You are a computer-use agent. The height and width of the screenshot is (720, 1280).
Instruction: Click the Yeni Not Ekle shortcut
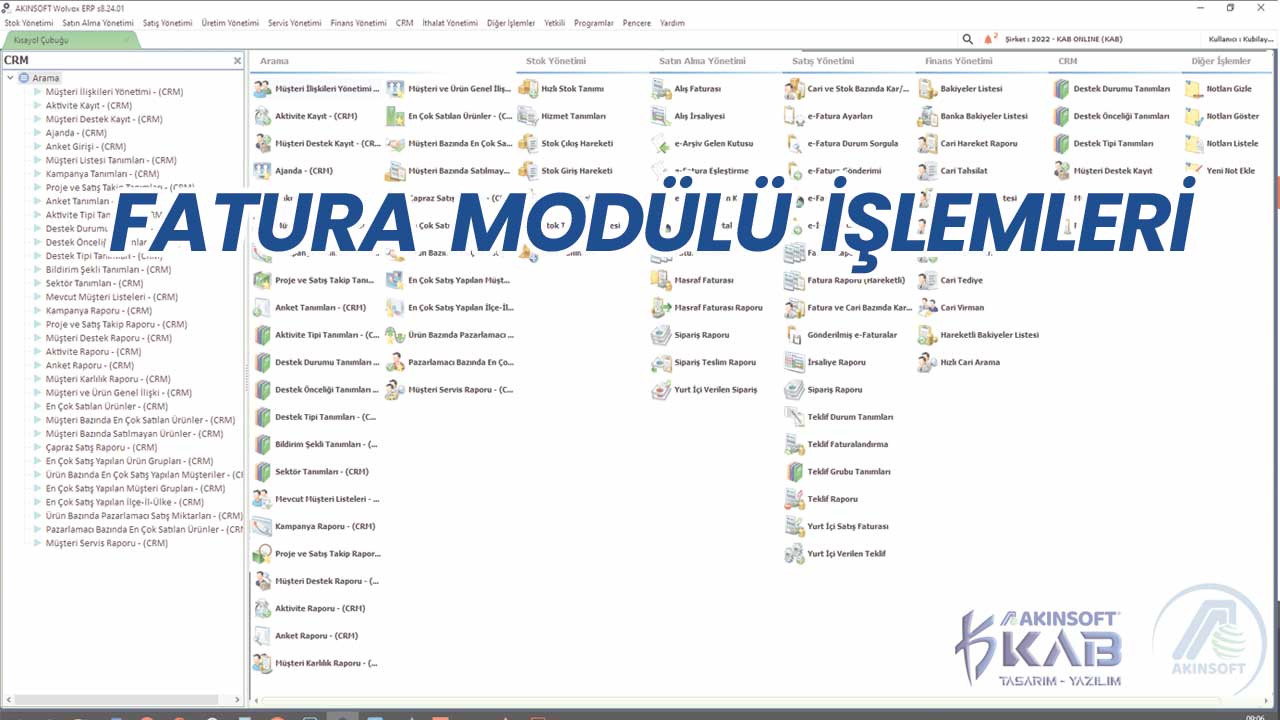click(1220, 171)
